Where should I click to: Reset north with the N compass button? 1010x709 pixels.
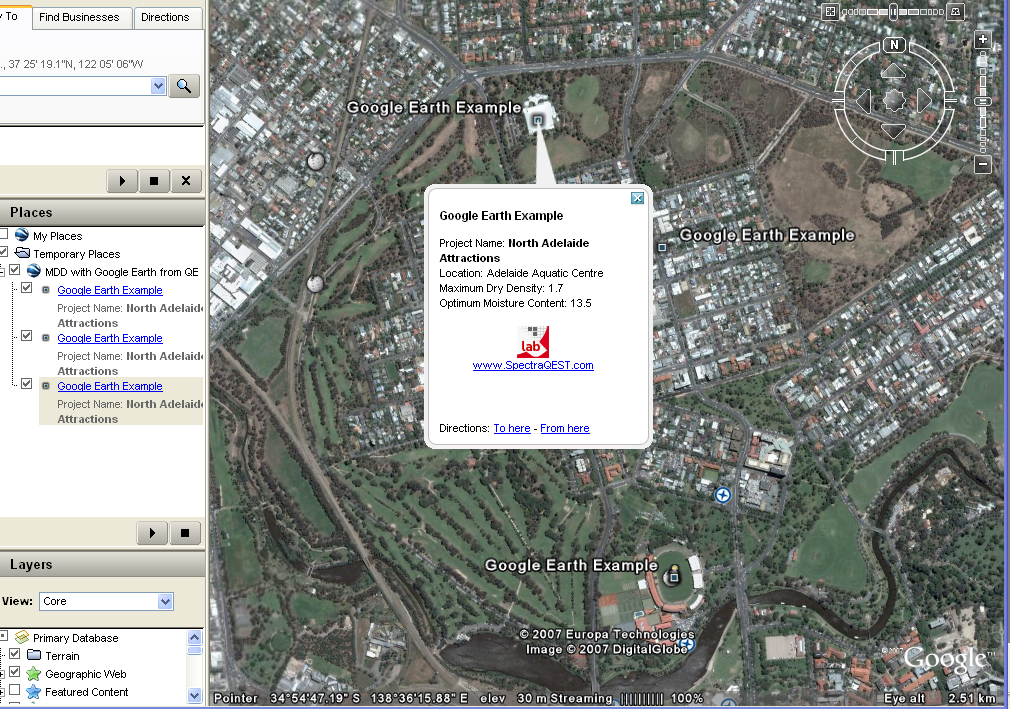coord(894,45)
